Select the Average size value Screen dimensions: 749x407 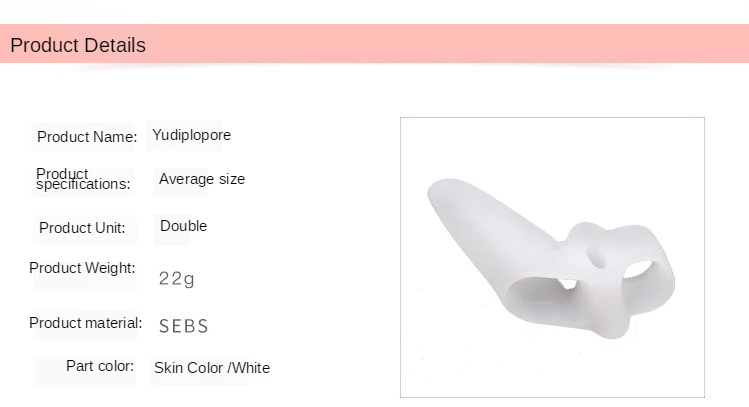tap(202, 179)
